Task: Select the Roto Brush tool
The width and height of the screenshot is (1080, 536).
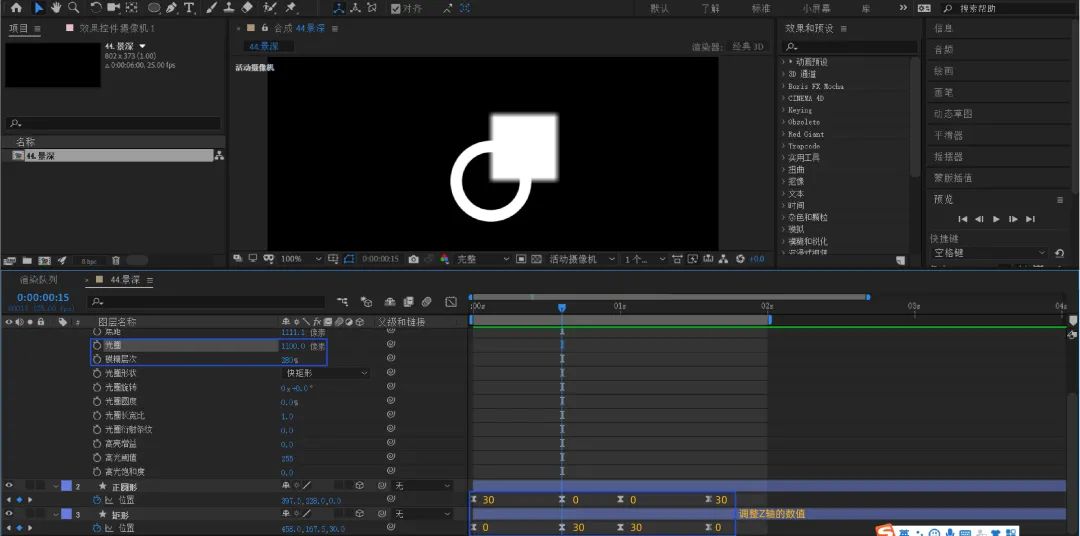Action: click(x=271, y=8)
